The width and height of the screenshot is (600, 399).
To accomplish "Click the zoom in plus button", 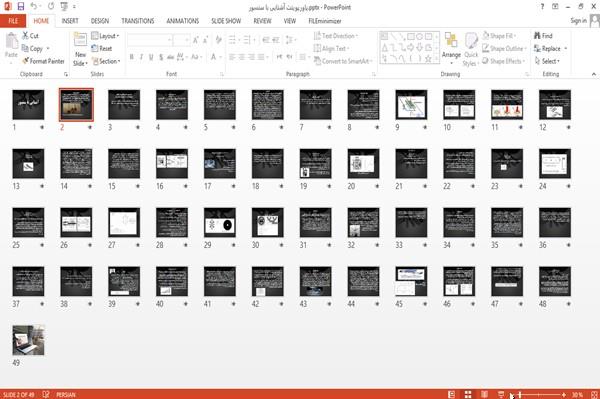I will [563, 394].
